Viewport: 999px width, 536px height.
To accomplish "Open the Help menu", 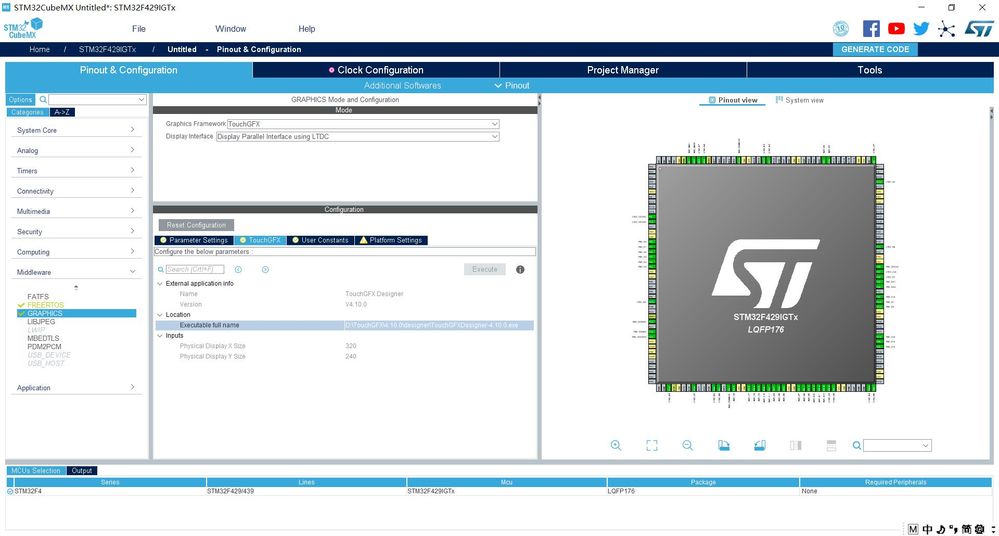I will coord(306,29).
